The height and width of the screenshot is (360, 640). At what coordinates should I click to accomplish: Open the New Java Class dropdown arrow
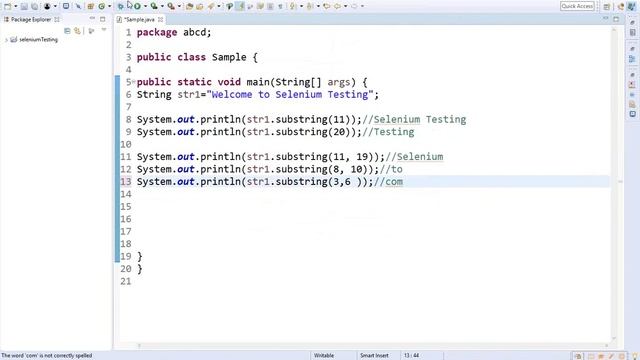(109, 6)
